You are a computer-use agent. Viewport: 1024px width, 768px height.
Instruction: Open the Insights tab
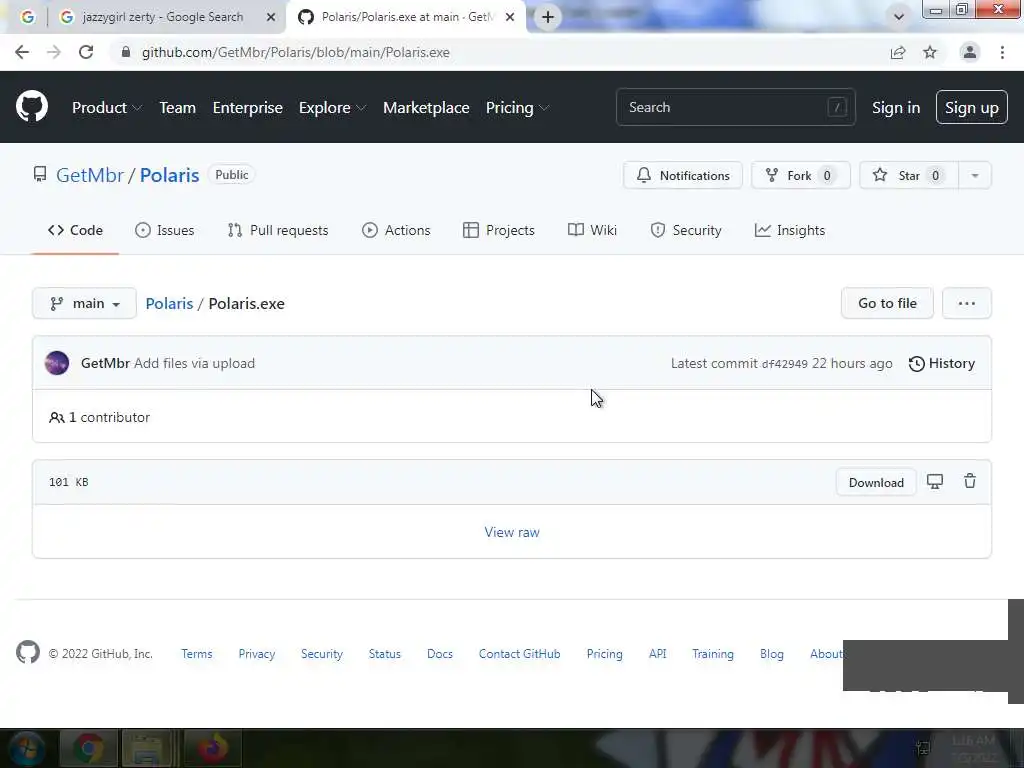coord(790,230)
